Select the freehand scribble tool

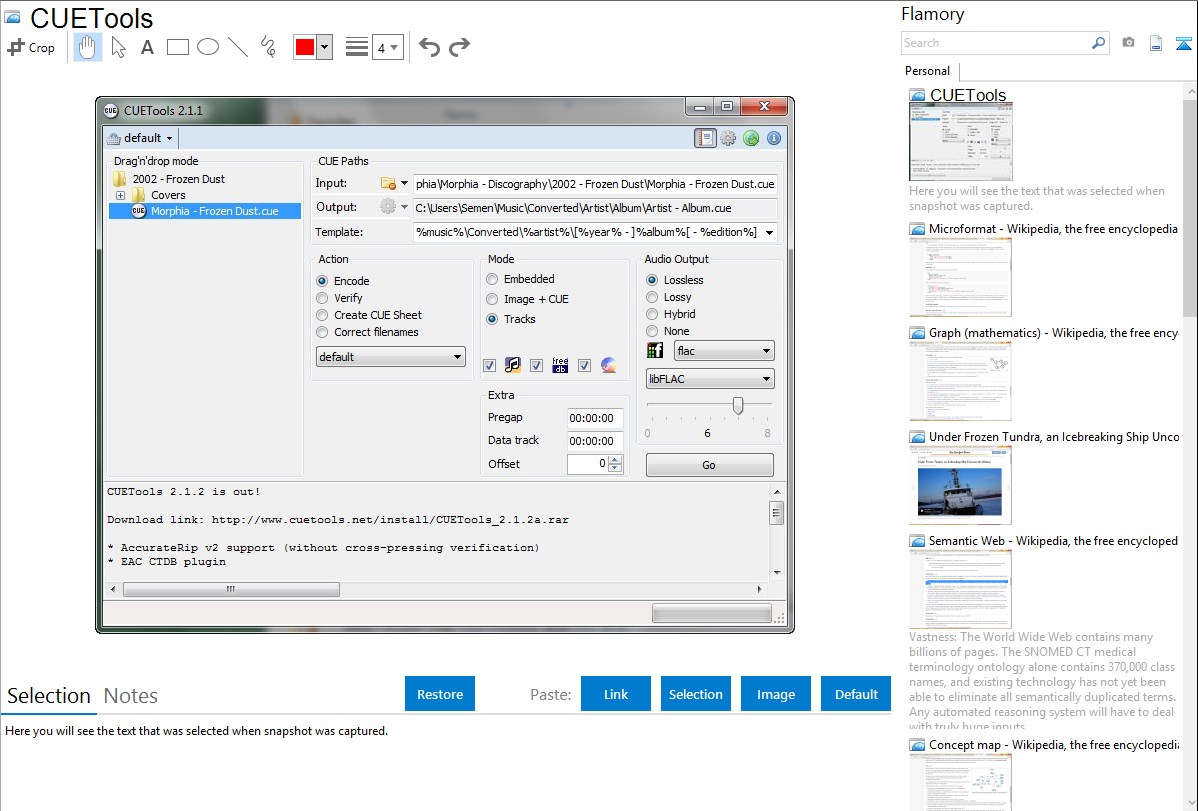(268, 47)
